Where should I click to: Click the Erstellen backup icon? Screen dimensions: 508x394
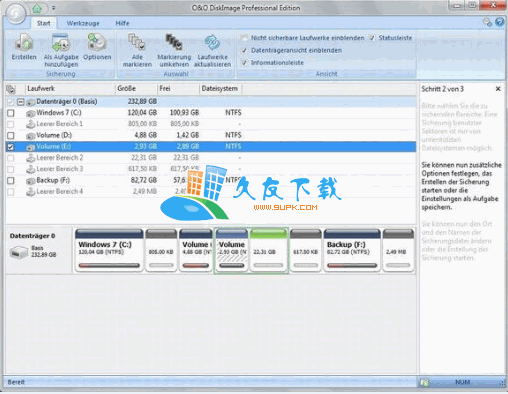24,43
